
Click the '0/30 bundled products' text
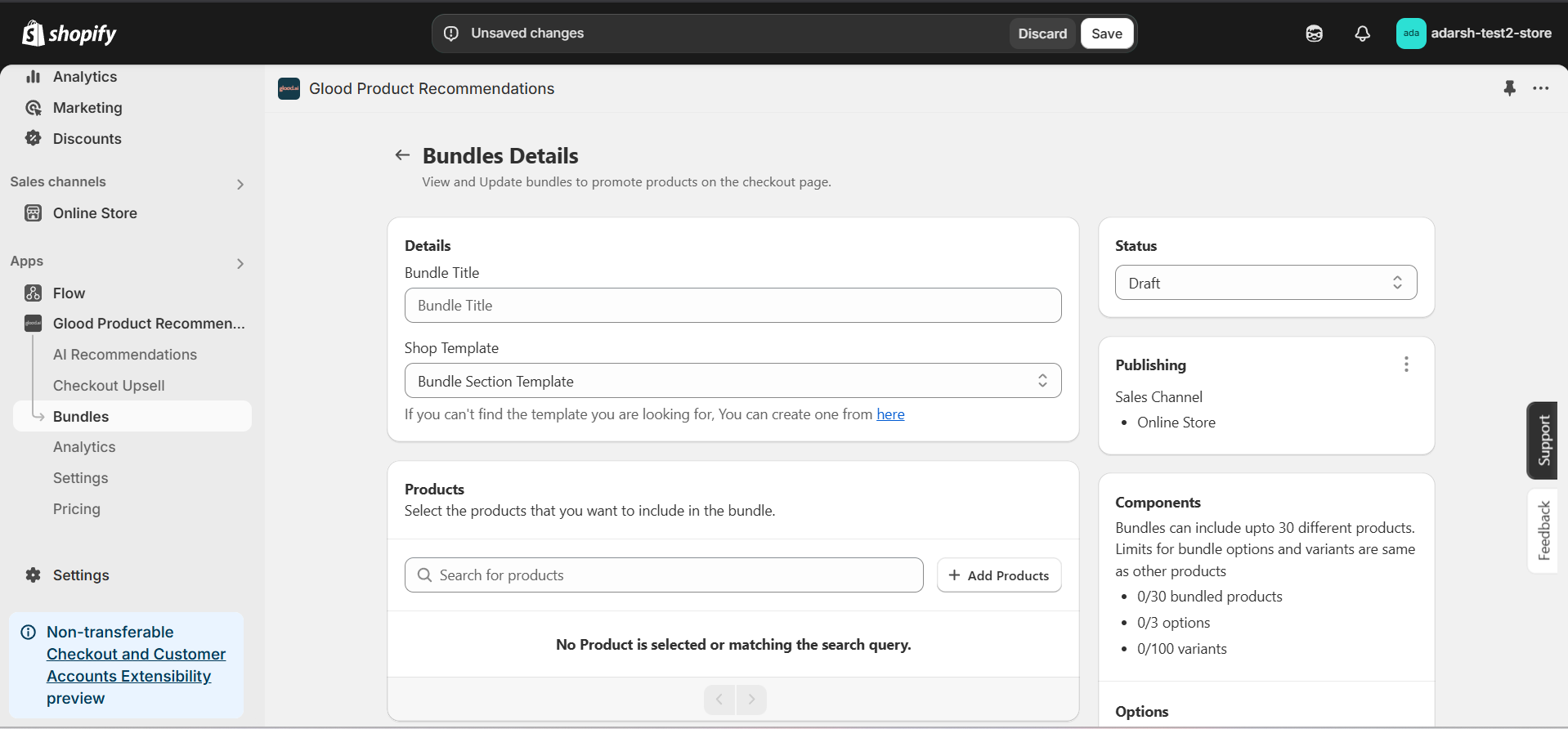tap(1209, 597)
